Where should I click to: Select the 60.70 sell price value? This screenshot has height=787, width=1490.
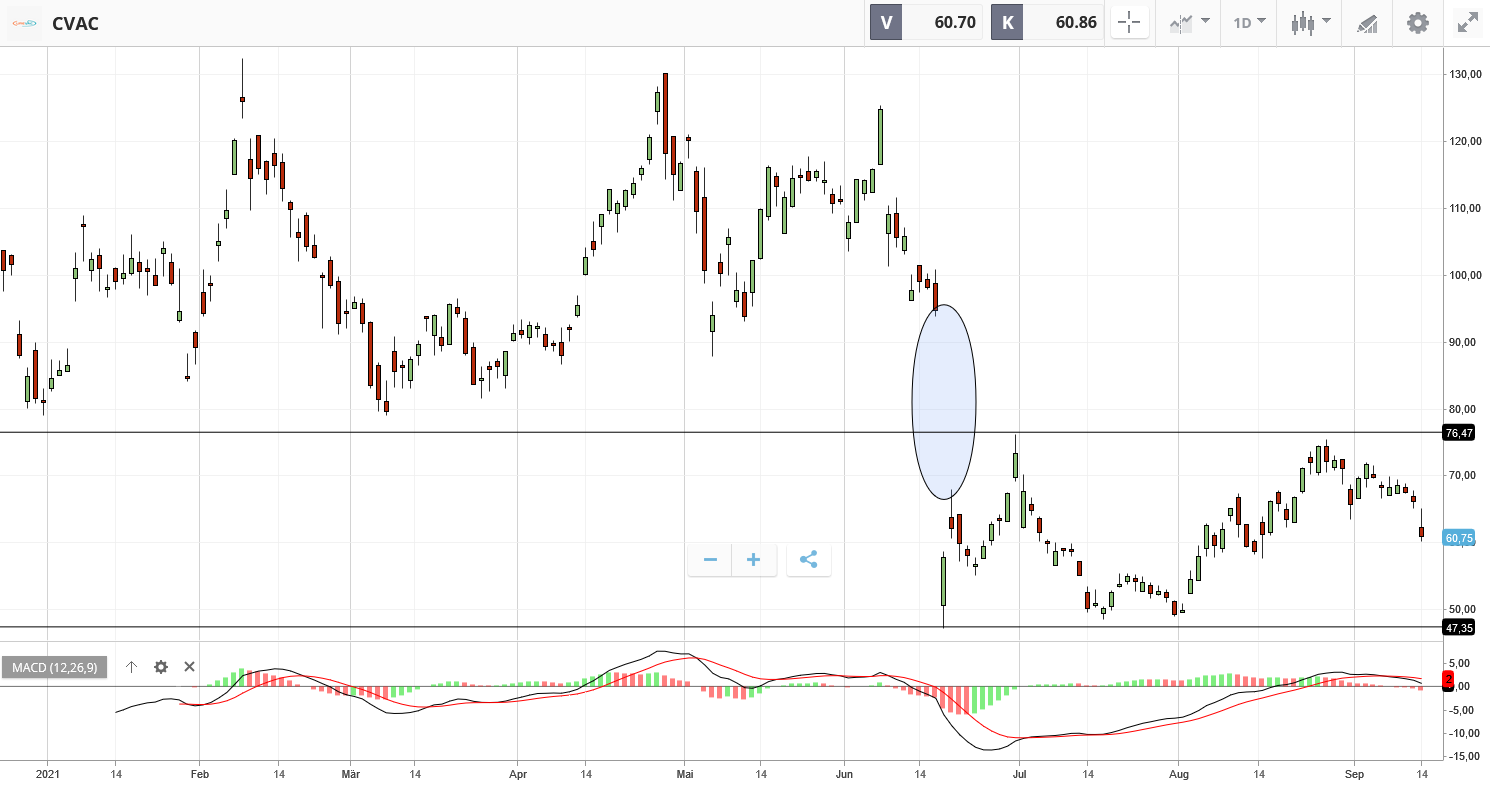tap(955, 22)
